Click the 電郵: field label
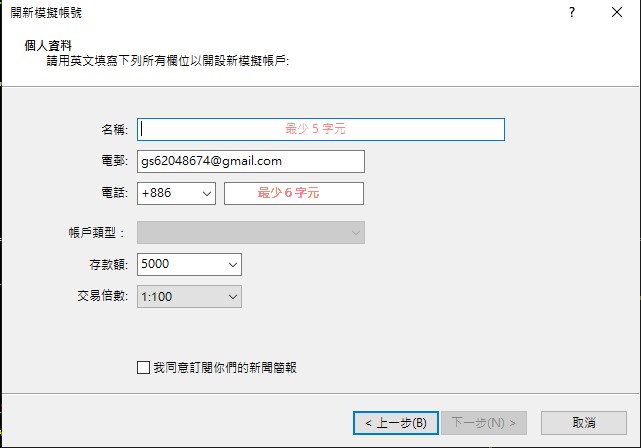The width and height of the screenshot is (641, 448). [x=114, y=162]
